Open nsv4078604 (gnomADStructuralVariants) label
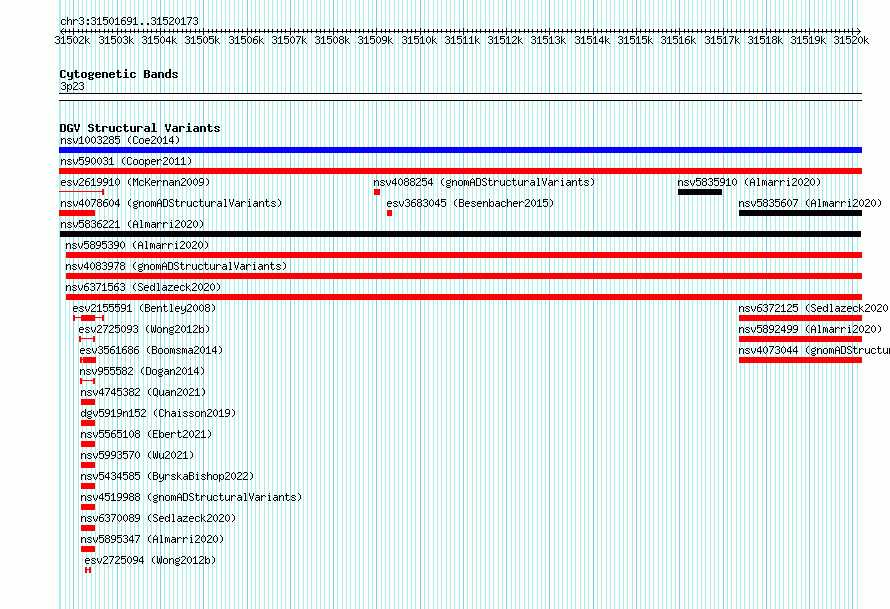The height and width of the screenshot is (609, 890). click(x=171, y=203)
